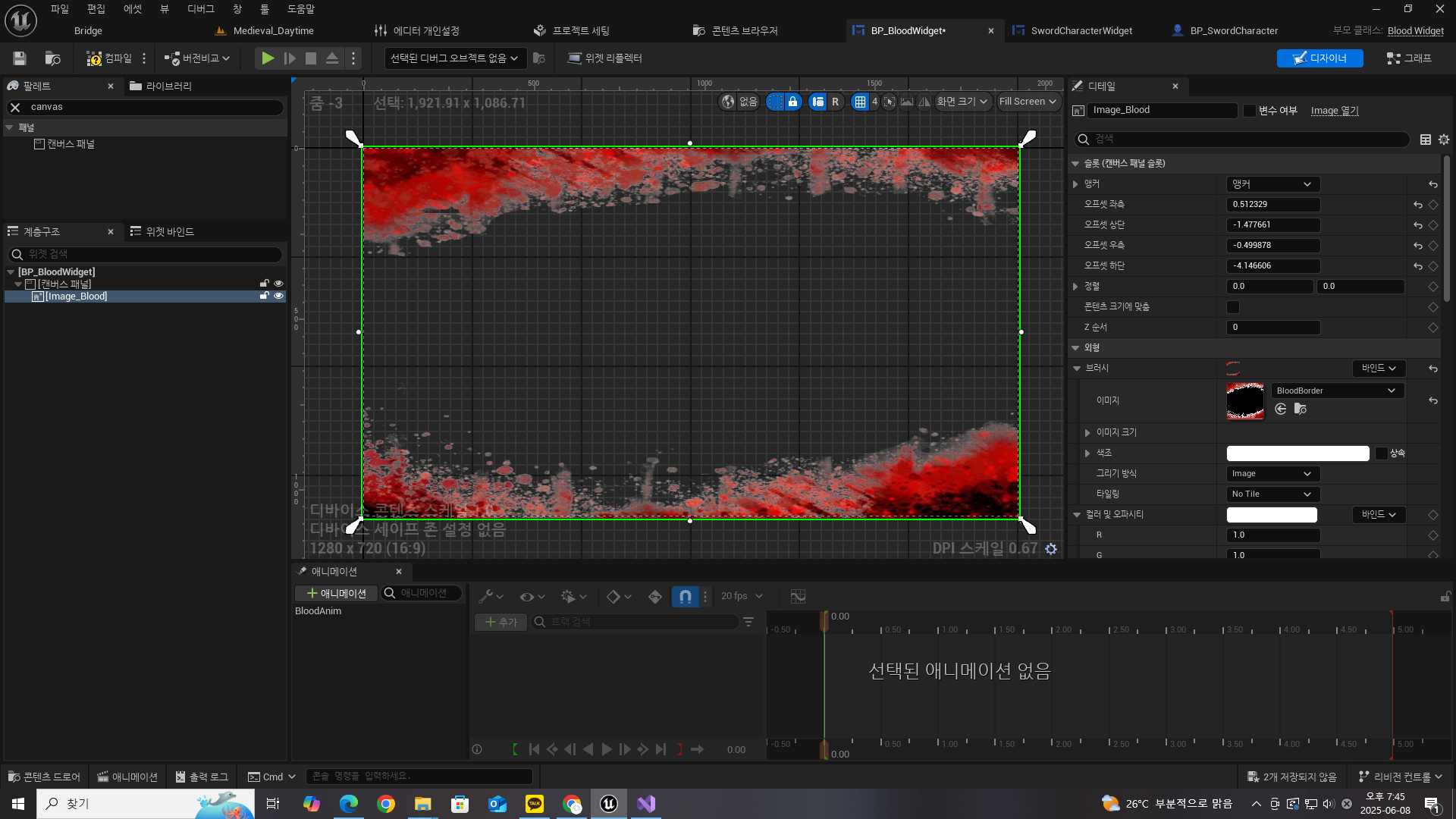Toggle the timeline snapping magnet icon
This screenshot has height=819, width=1456.
685,597
